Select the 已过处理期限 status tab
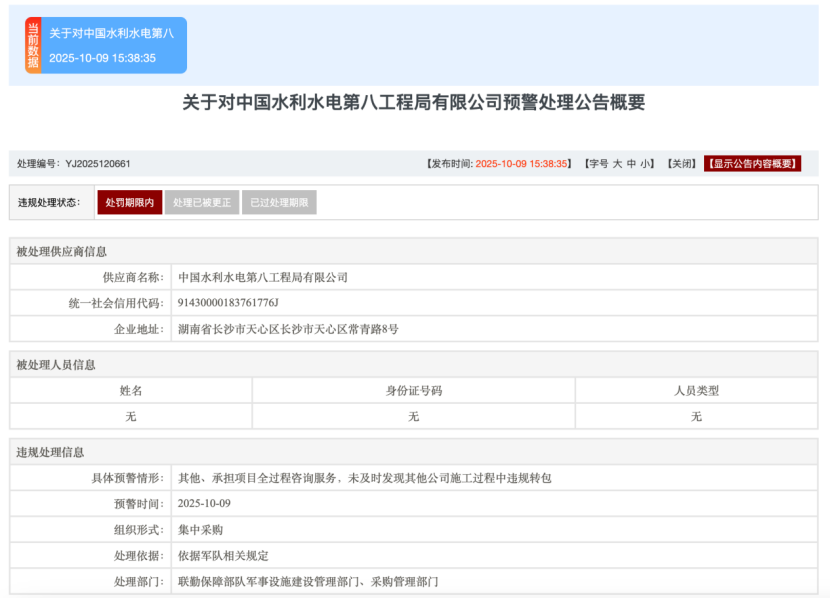 (x=279, y=203)
